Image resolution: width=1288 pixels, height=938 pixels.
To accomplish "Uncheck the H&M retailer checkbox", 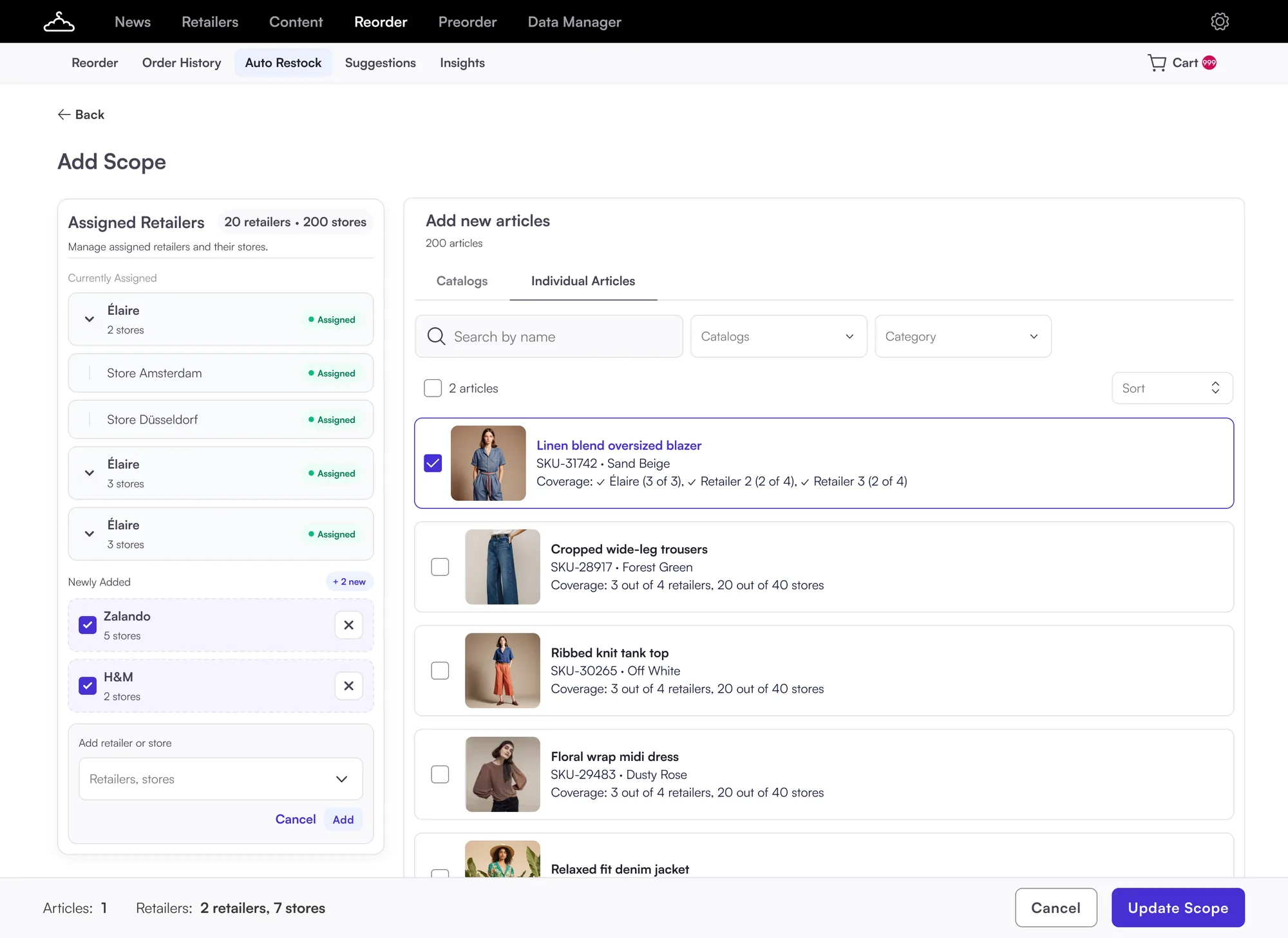I will pyautogui.click(x=88, y=686).
